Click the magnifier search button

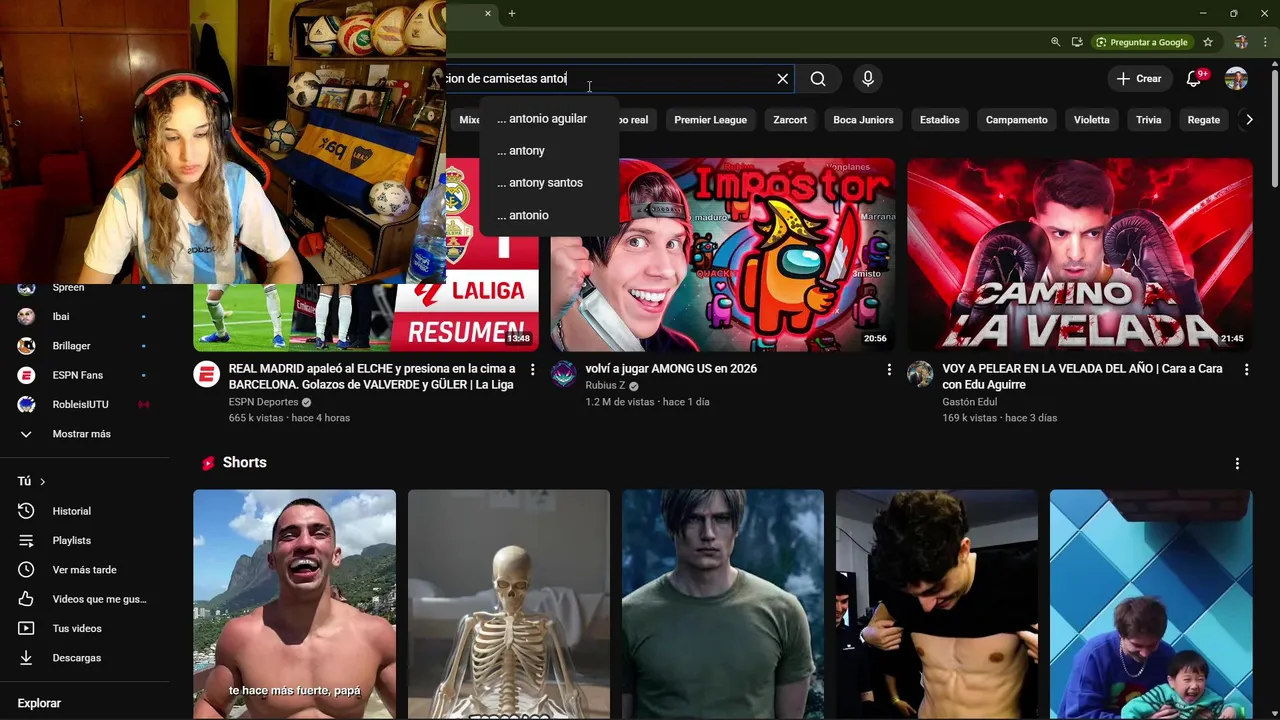click(x=818, y=79)
